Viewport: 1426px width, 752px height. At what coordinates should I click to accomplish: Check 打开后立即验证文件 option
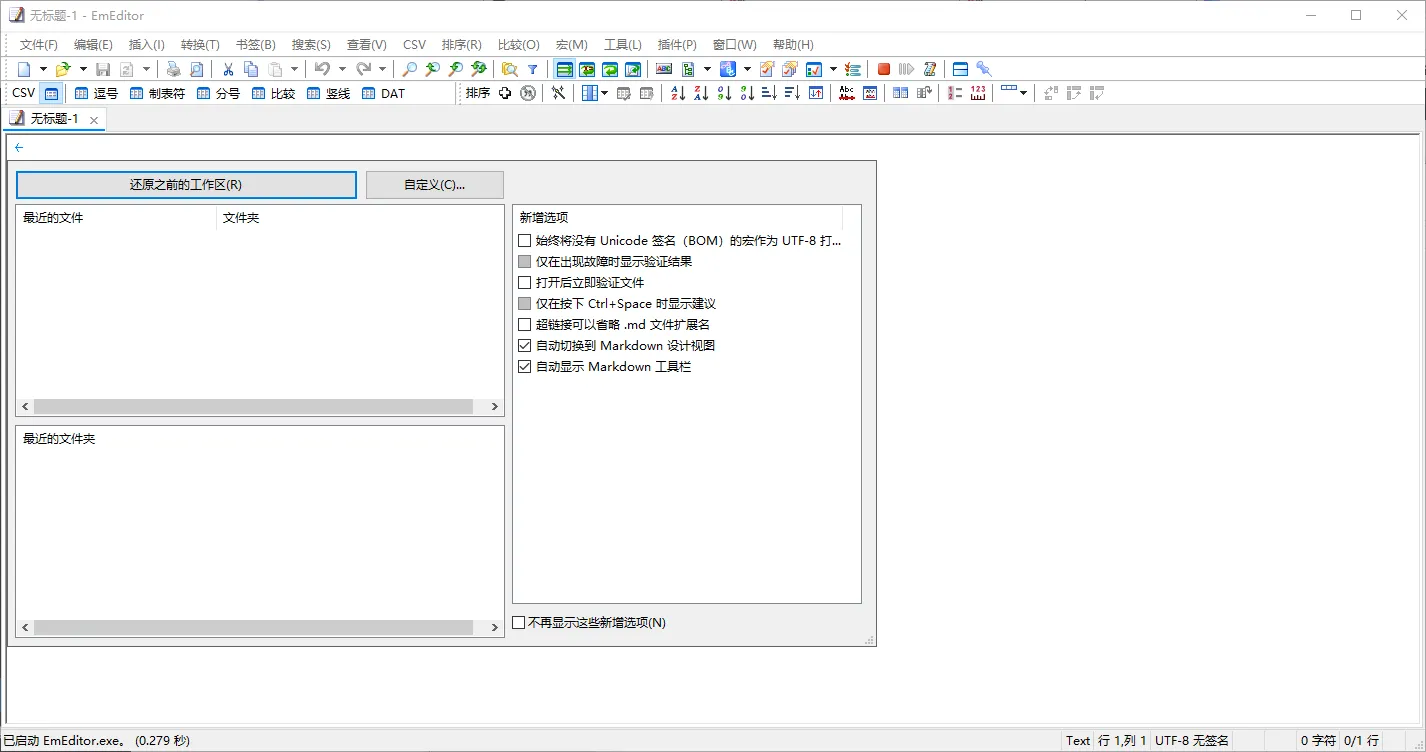point(524,282)
